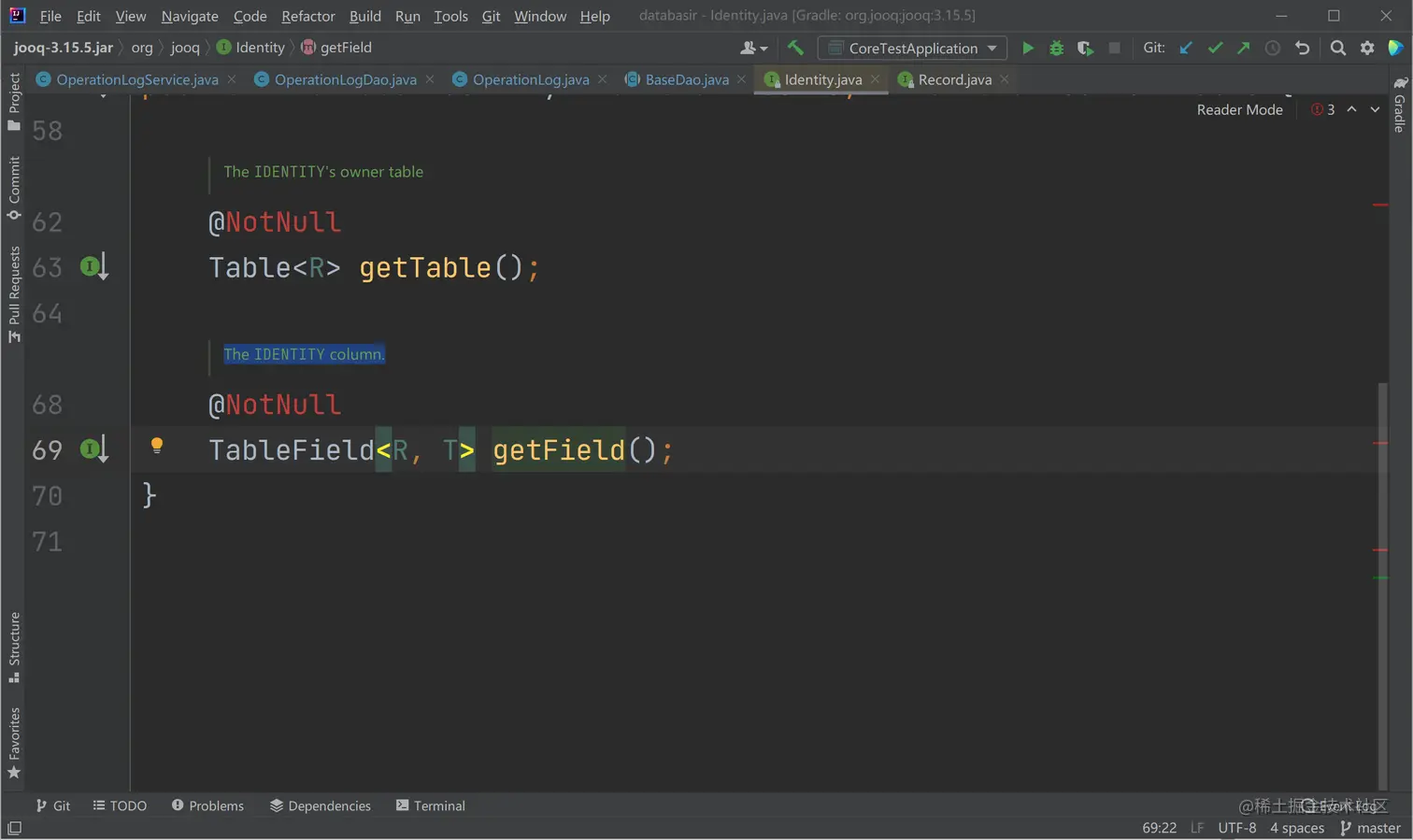The height and width of the screenshot is (840, 1413).
Task: Switch to the Record.java tab
Action: point(954,79)
